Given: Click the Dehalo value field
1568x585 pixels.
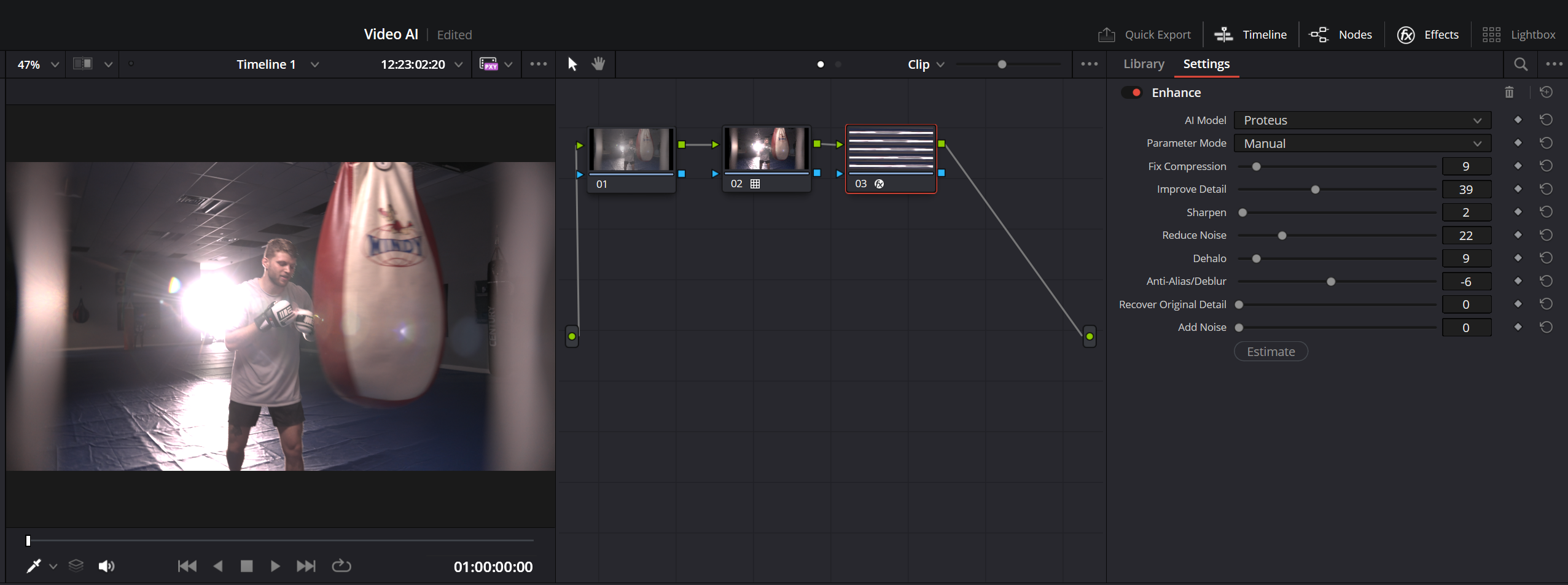Looking at the screenshot, I should (x=1466, y=258).
